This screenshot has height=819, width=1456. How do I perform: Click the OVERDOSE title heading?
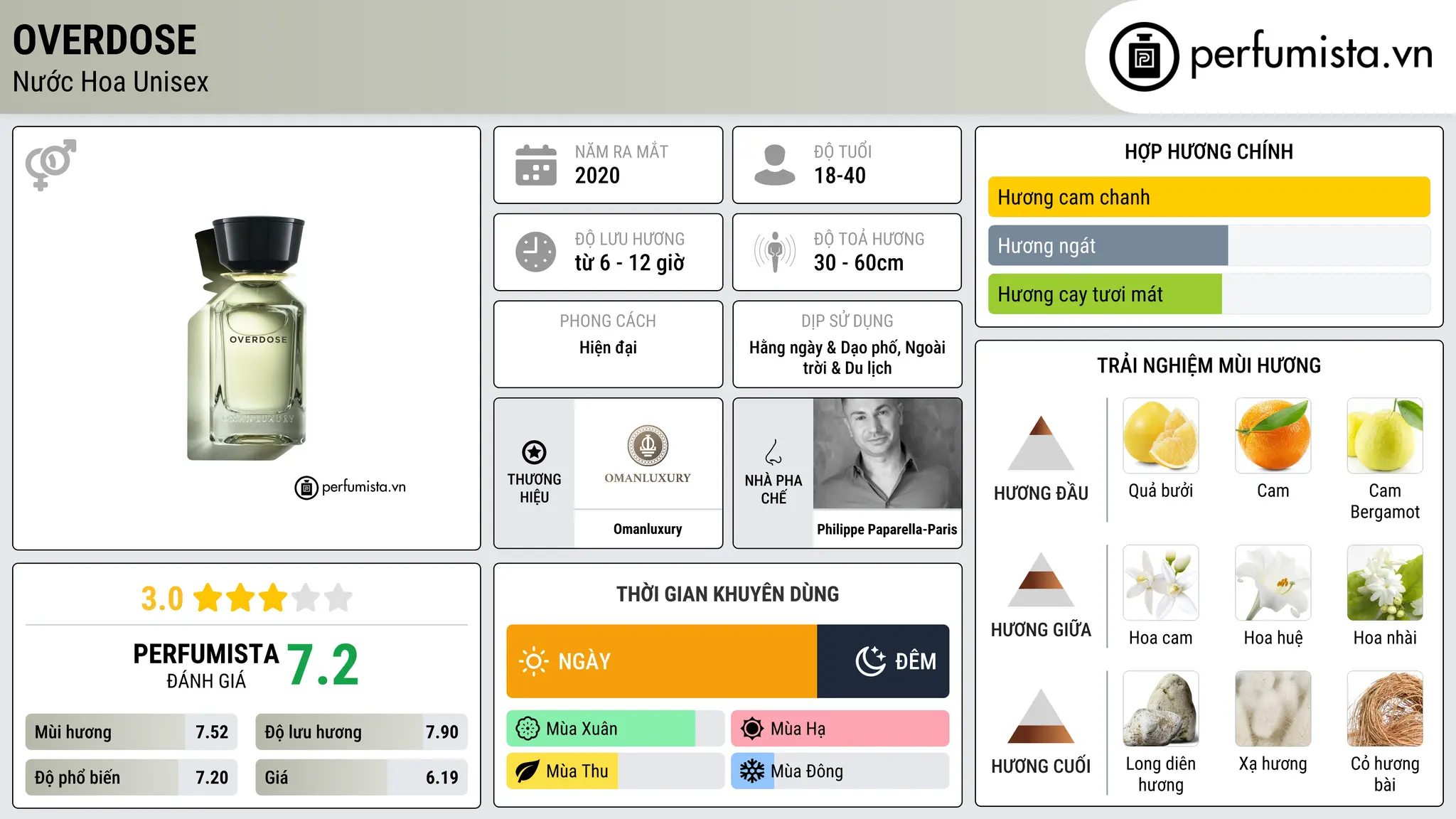pos(105,40)
